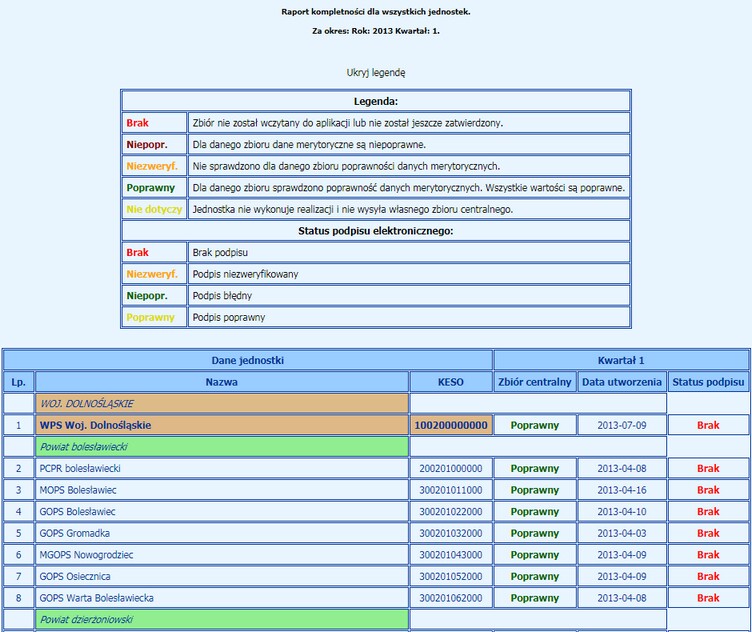The width and height of the screenshot is (752, 632).
Task: Click the date 2013-04-16 cell
Action: [x=621, y=490]
